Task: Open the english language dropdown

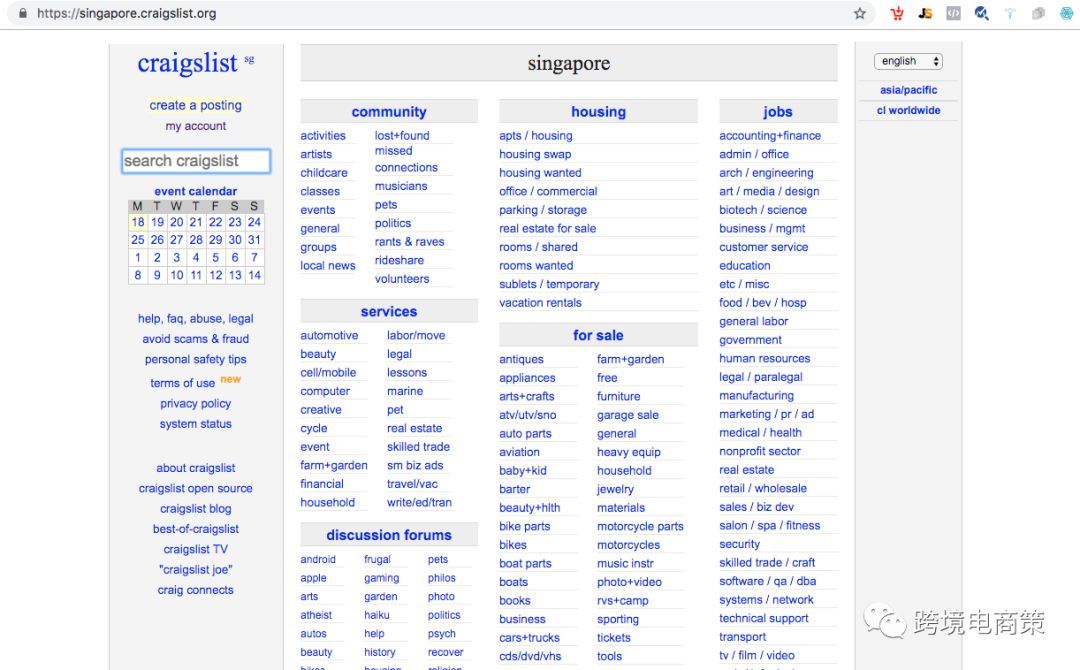Action: coord(908,61)
